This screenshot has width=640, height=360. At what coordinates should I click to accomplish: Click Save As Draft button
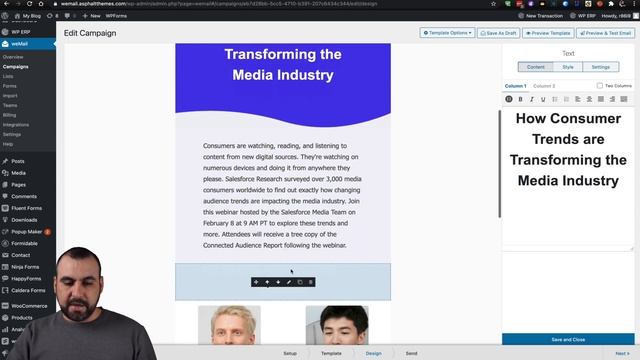click(x=499, y=33)
